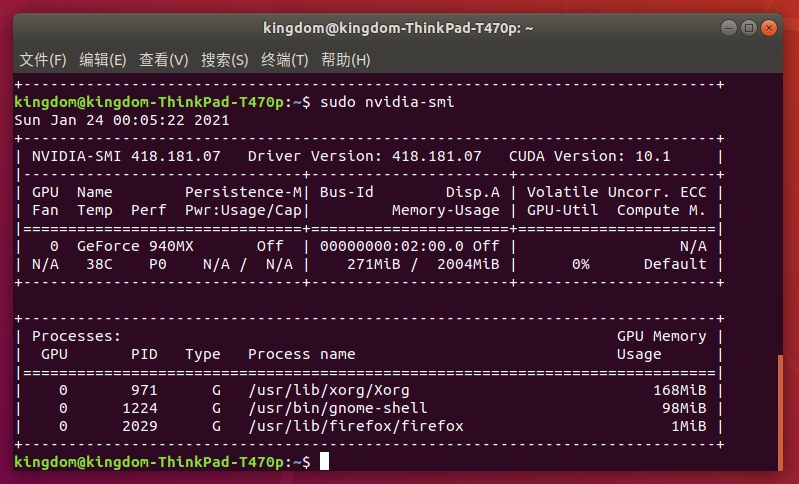Open the 查看(V) menu
Screen dimensions: 799x484
(164, 60)
